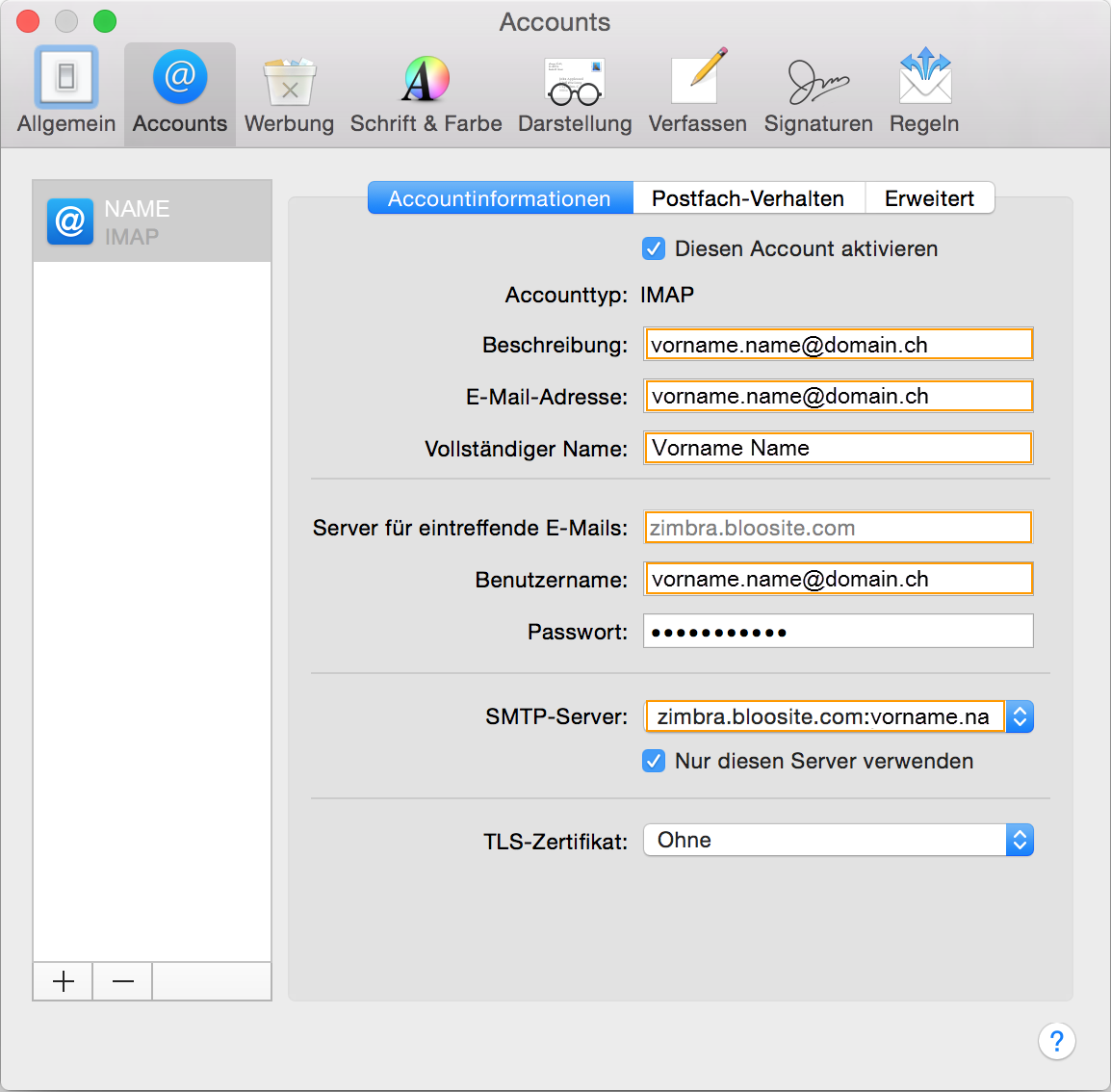Select the NAME IMAP account in list
This screenshot has width=1111, height=1092.
pyautogui.click(x=152, y=221)
